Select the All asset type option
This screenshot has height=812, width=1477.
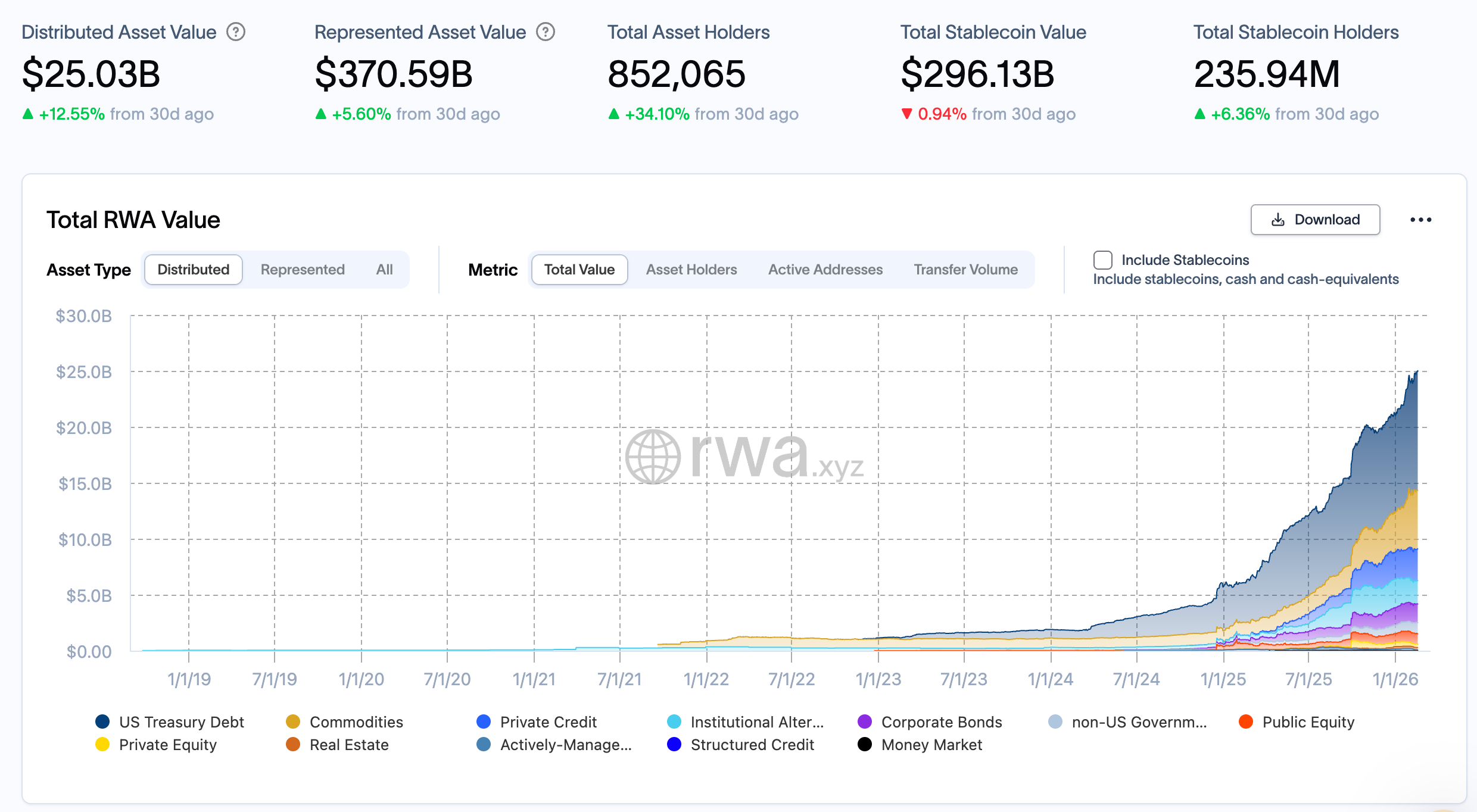click(x=384, y=270)
